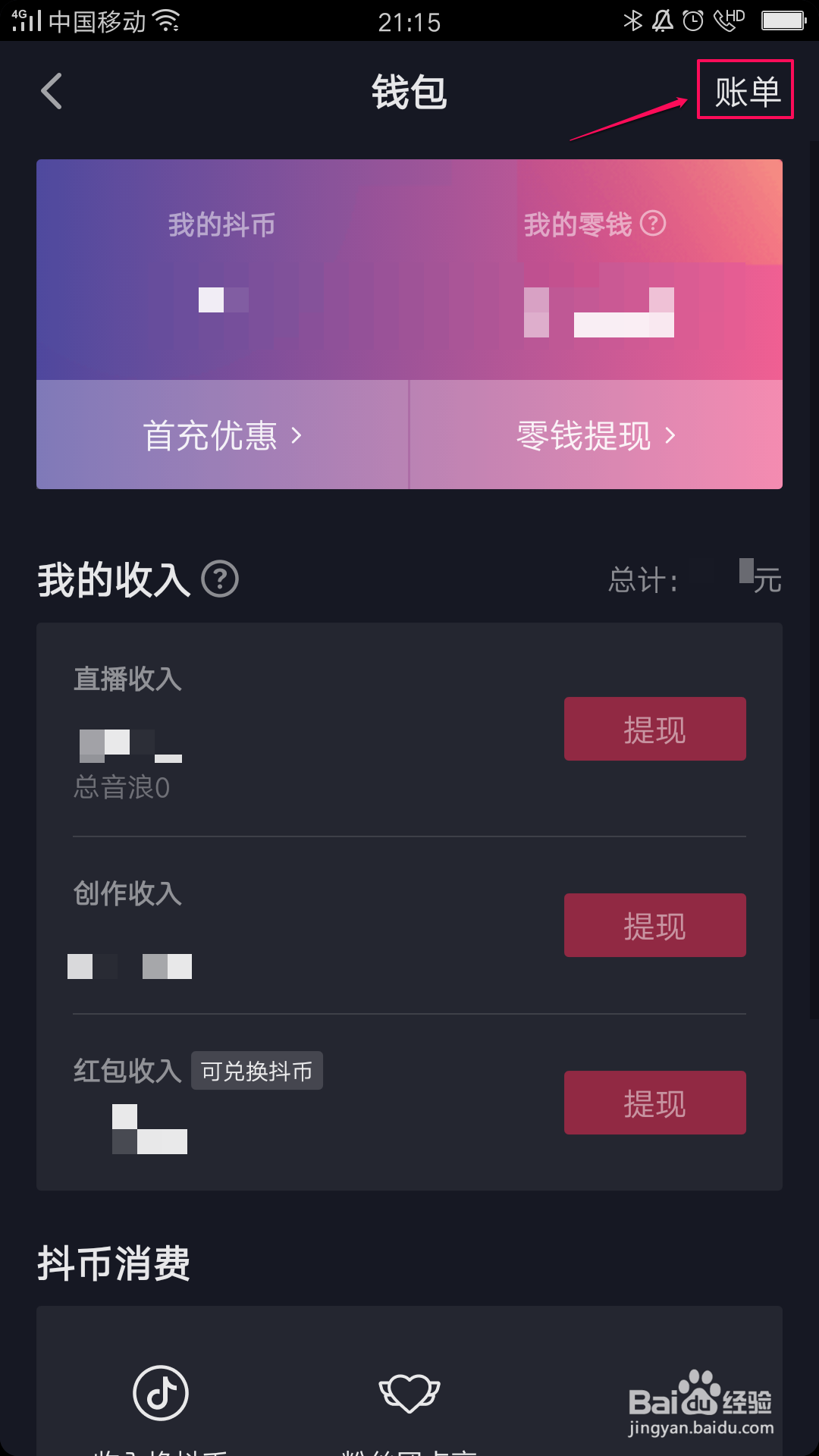The width and height of the screenshot is (819, 1456).
Task: Withdraw 红包收入 via 提现 button
Action: tap(655, 1103)
